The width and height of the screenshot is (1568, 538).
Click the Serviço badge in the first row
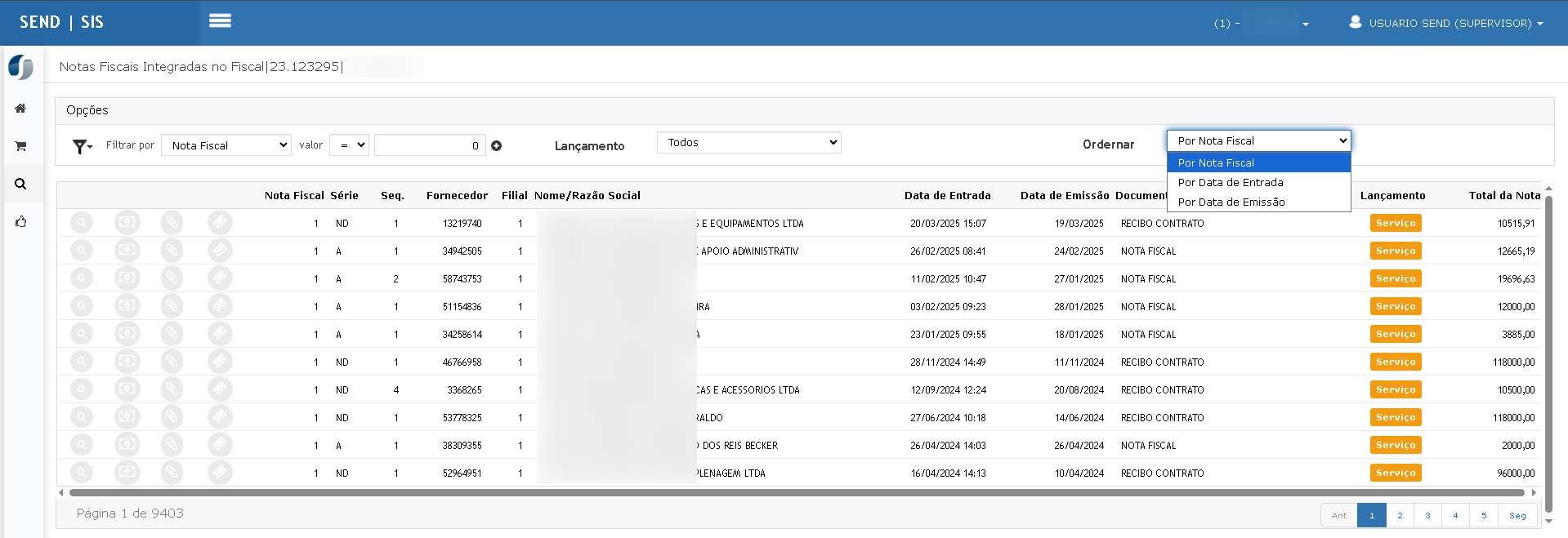(x=1395, y=223)
